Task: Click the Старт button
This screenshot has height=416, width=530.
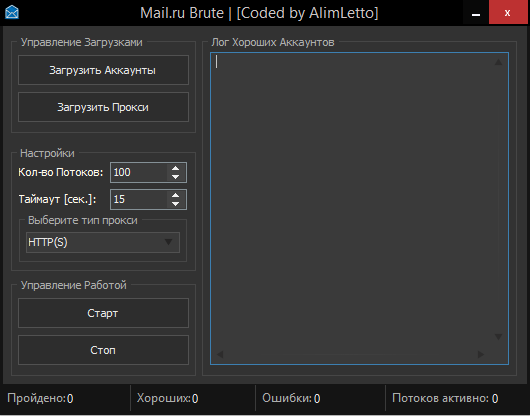Action: tap(103, 313)
